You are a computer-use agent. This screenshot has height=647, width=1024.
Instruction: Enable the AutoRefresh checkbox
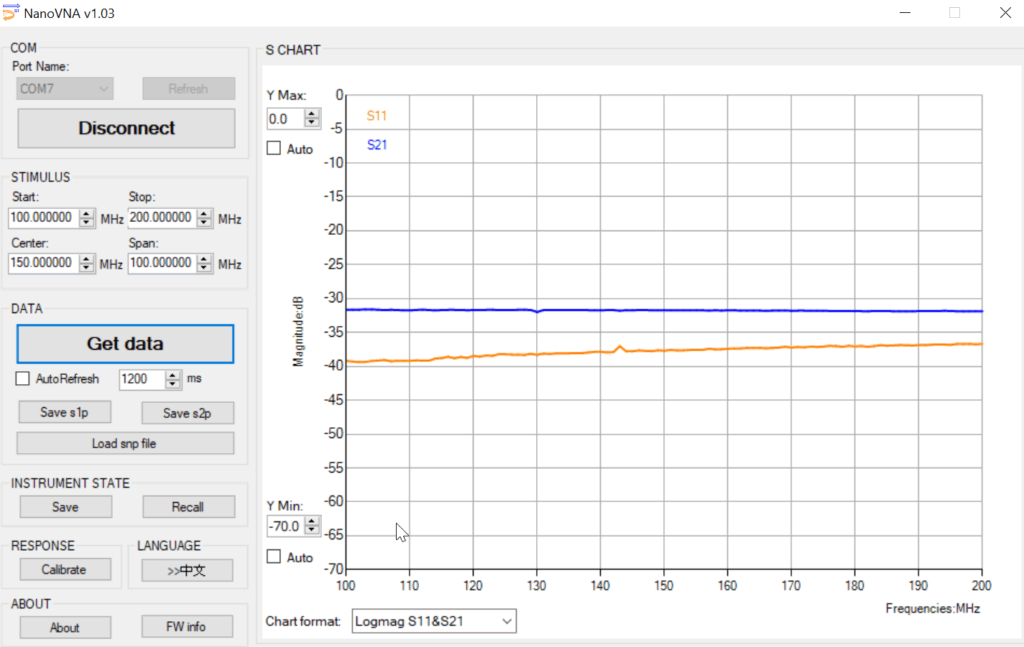click(23, 379)
